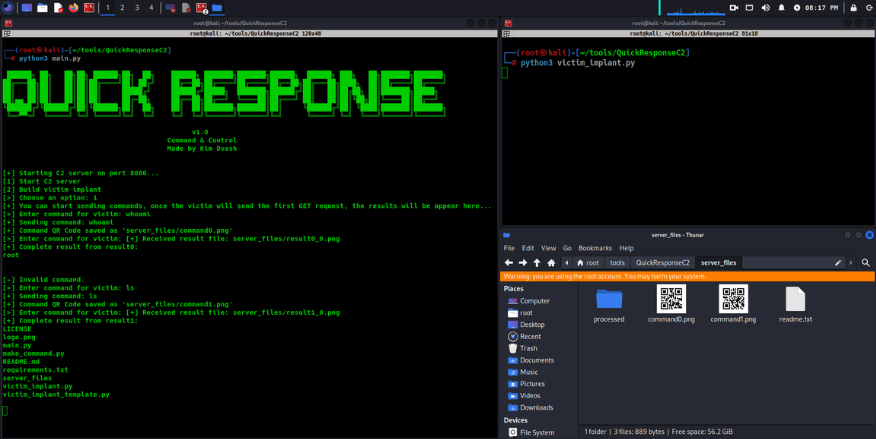The height and width of the screenshot is (439, 876).
Task: Open the View menu in Thunar
Action: (x=548, y=248)
